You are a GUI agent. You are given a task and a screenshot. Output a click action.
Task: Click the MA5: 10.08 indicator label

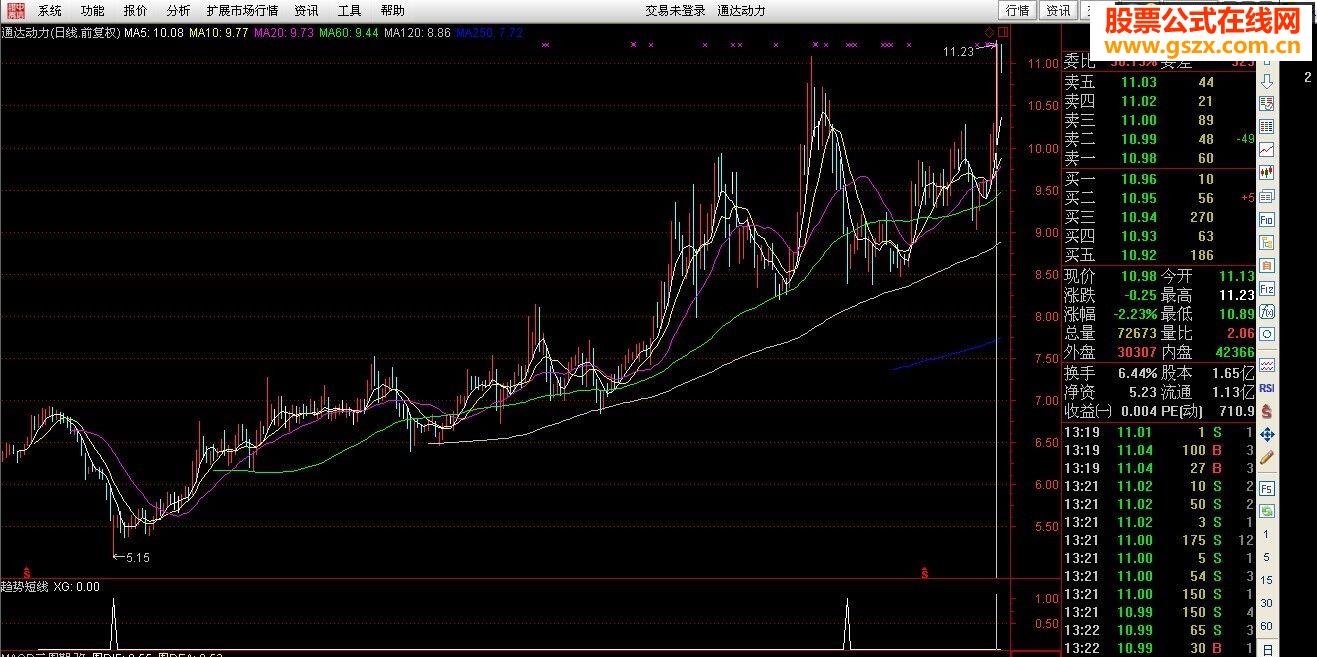coord(154,33)
